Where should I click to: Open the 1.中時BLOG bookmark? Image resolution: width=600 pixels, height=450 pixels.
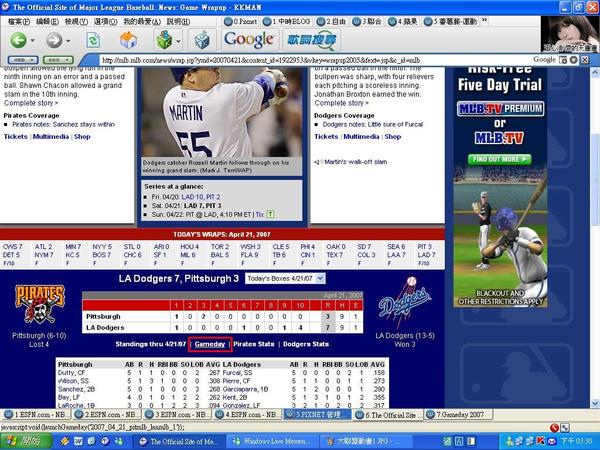(x=286, y=21)
